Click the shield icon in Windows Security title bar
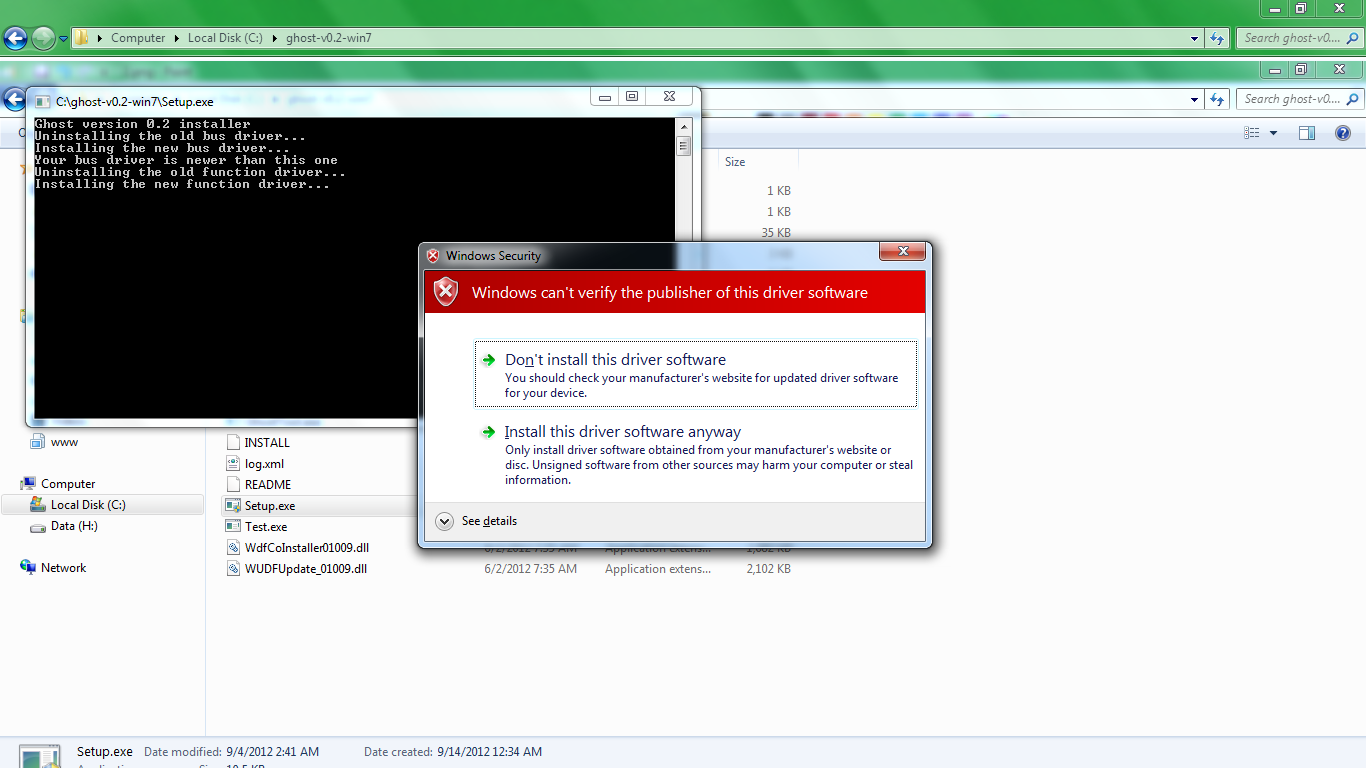The width and height of the screenshot is (1366, 768). (x=432, y=256)
